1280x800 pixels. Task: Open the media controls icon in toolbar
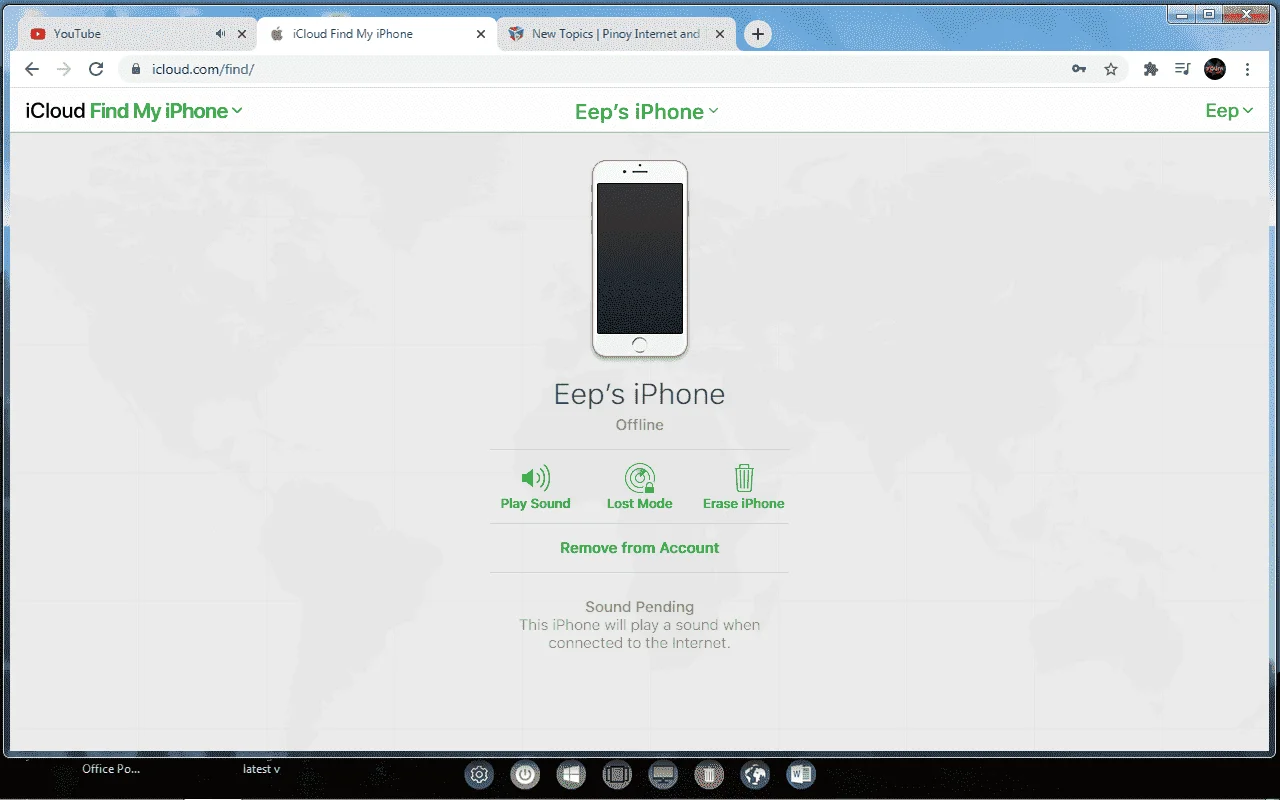[1183, 69]
